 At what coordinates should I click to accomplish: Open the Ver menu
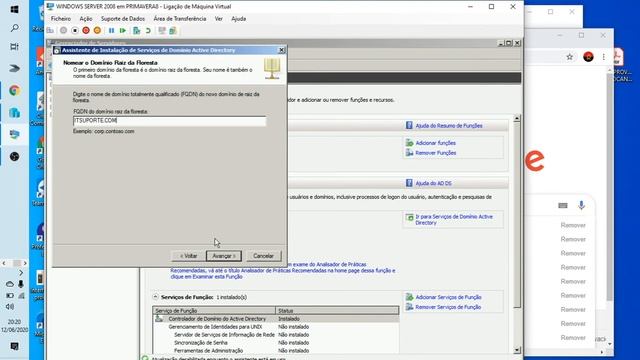point(219,19)
